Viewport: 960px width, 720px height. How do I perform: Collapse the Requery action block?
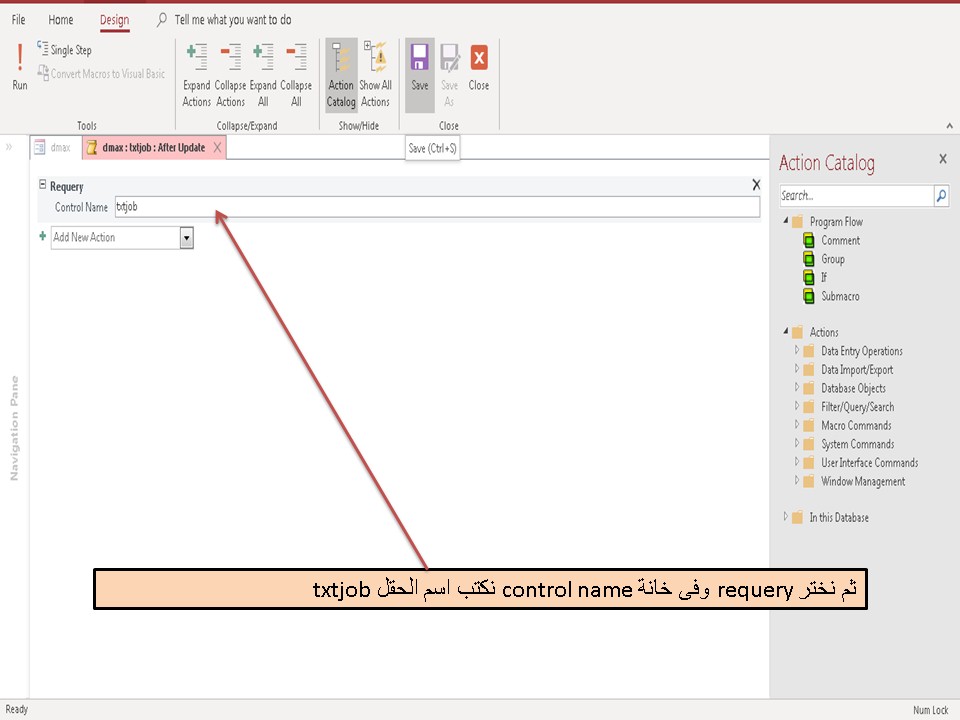click(41, 186)
